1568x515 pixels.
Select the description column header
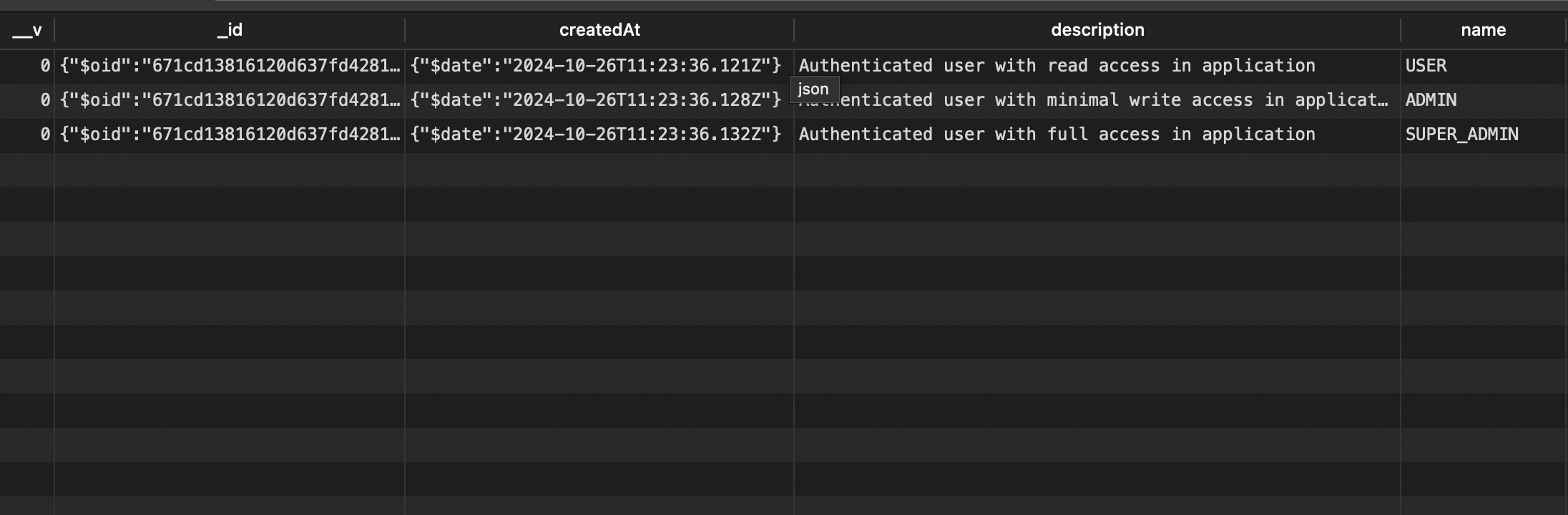[1097, 30]
